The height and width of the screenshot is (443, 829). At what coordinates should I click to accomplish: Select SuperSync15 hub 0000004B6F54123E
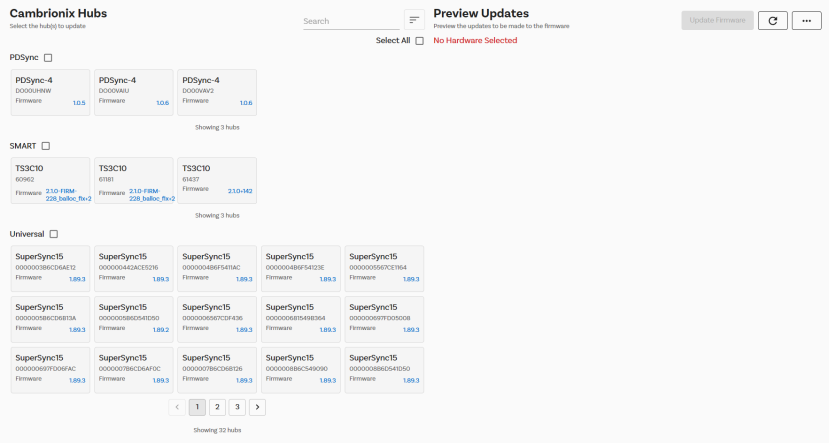click(x=301, y=269)
